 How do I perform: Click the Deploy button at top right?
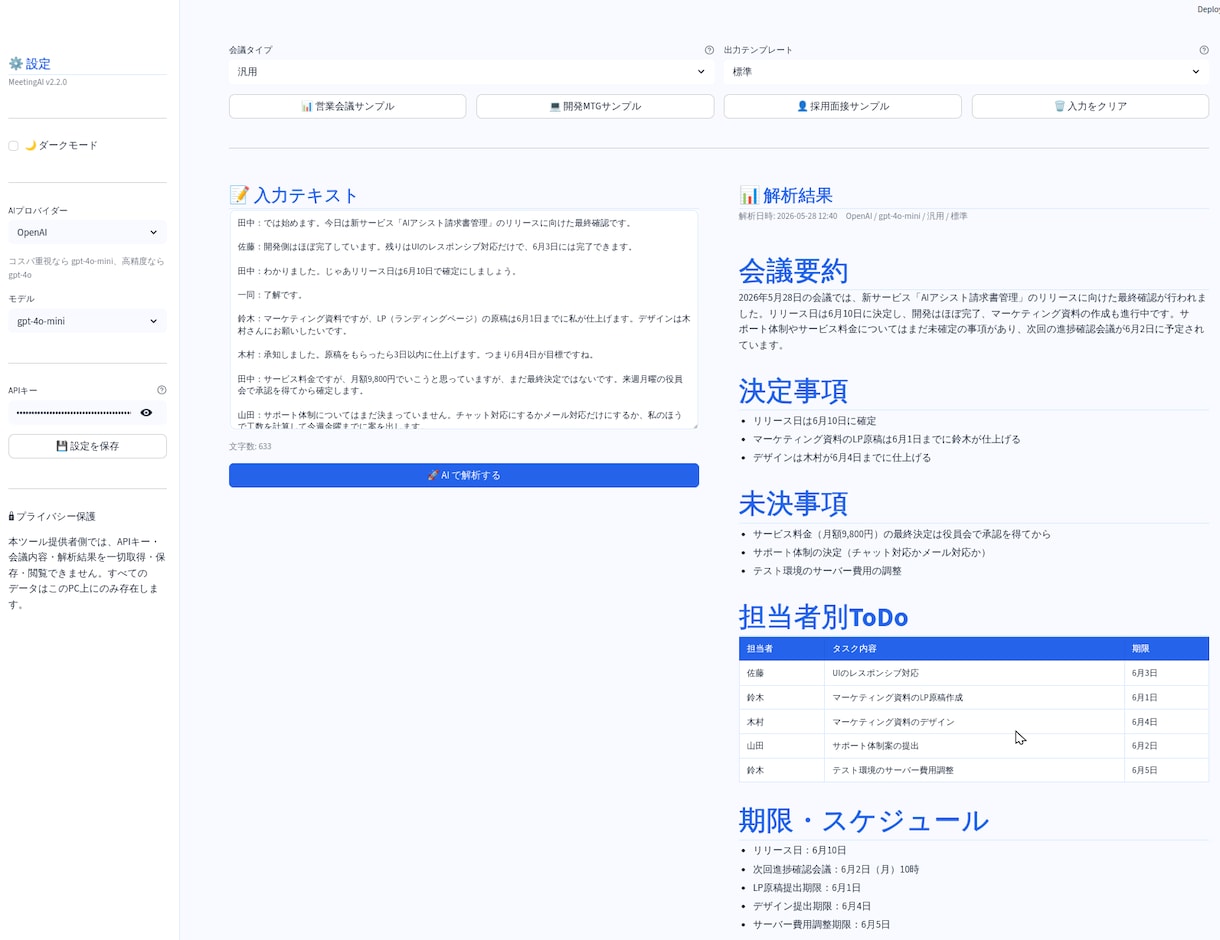coord(1208,9)
